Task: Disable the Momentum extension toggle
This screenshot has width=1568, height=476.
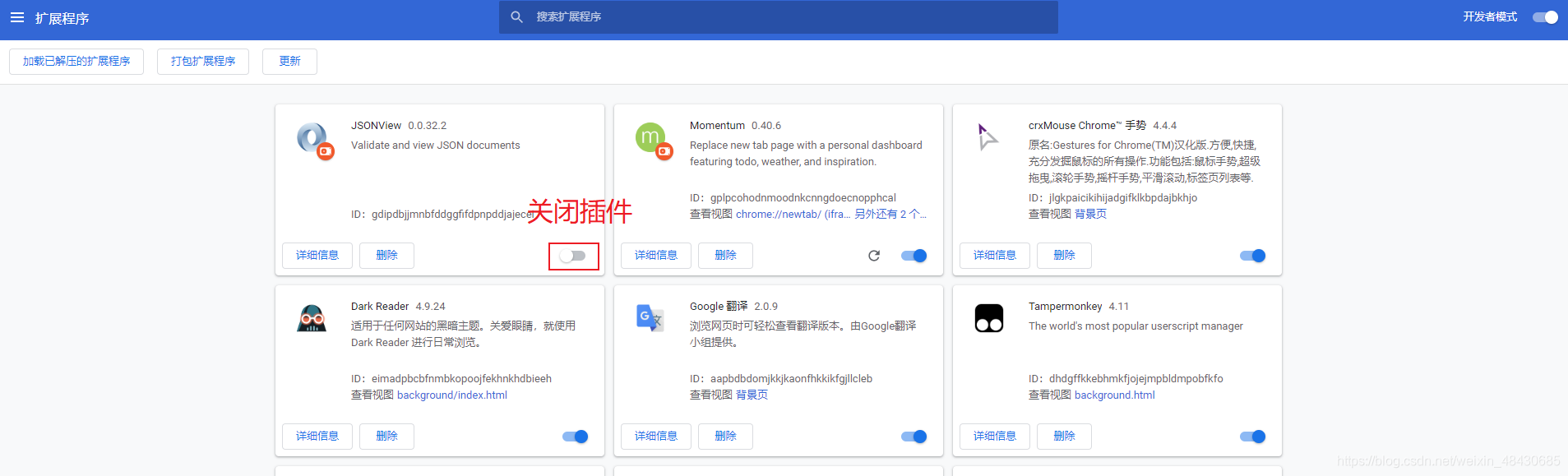Action: point(914,256)
